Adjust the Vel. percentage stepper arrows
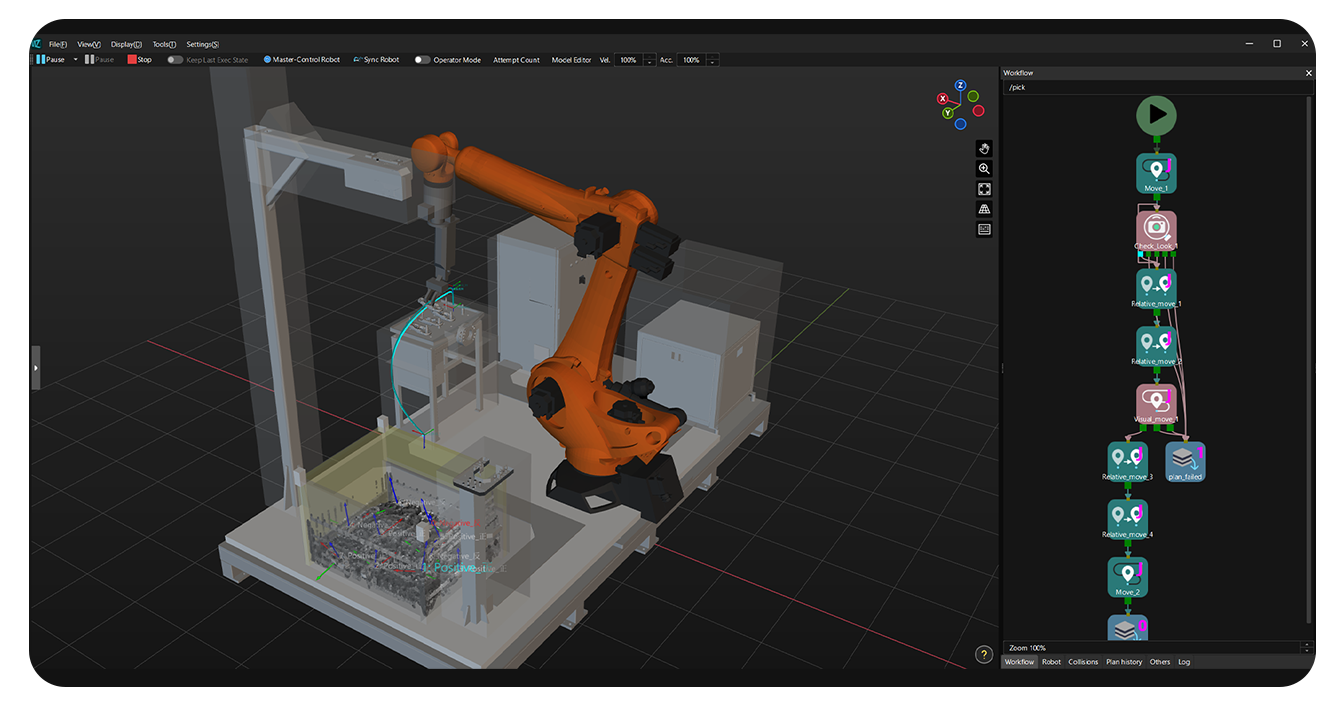Viewport: 1344px width, 701px height. click(x=649, y=60)
